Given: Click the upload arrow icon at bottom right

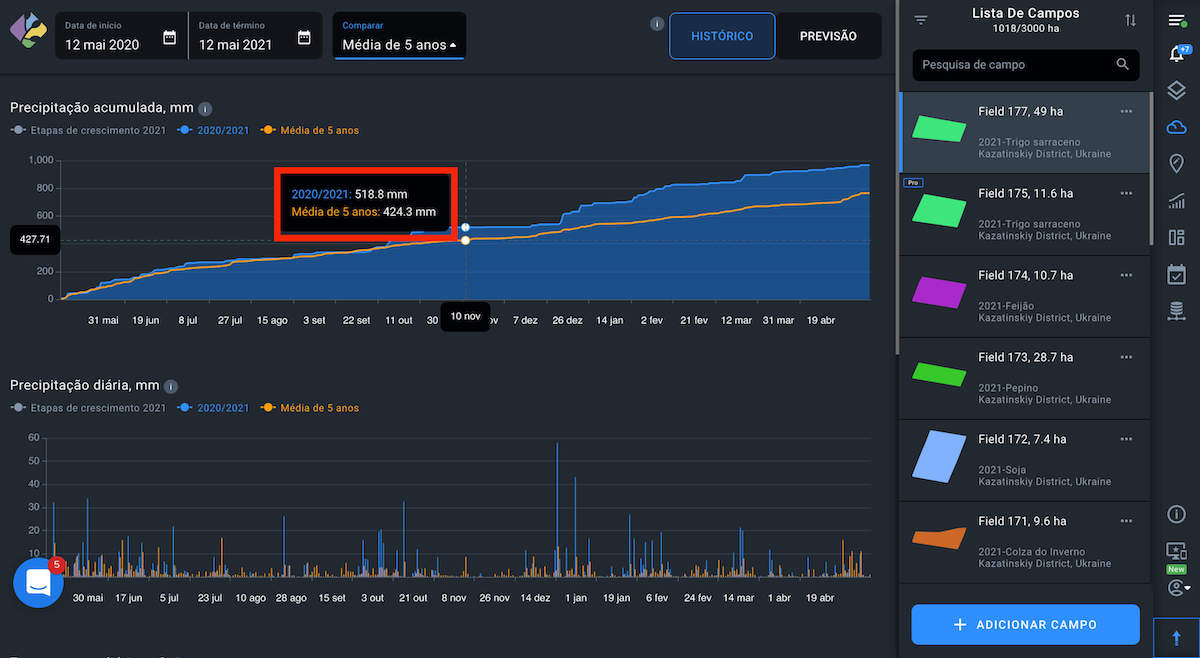Looking at the screenshot, I should (1176, 637).
